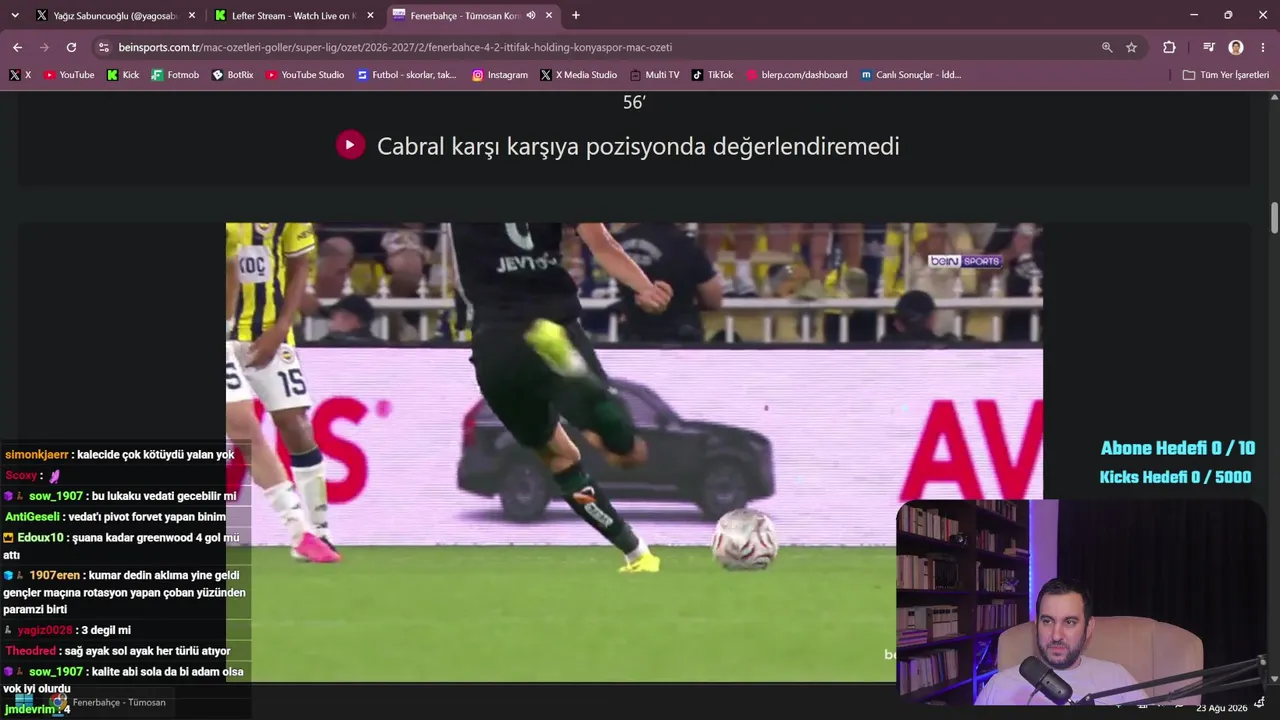Image resolution: width=1280 pixels, height=720 pixels.
Task: Click the taskbar label 'Fenerbahçe - Tümosan'
Action: [119, 702]
